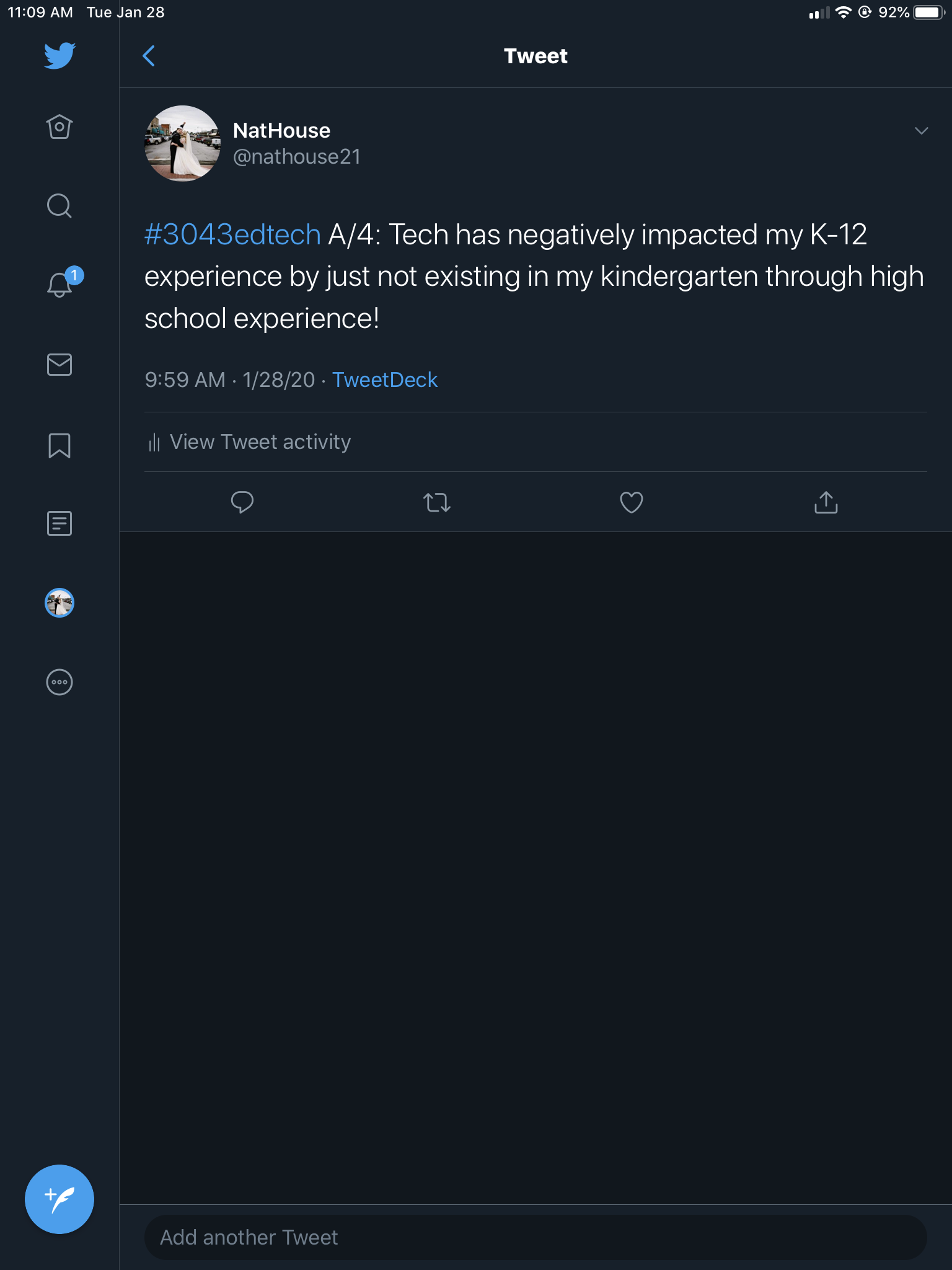Open the Search magnifier in sidebar
Viewport: 952px width, 1270px height.
(59, 206)
